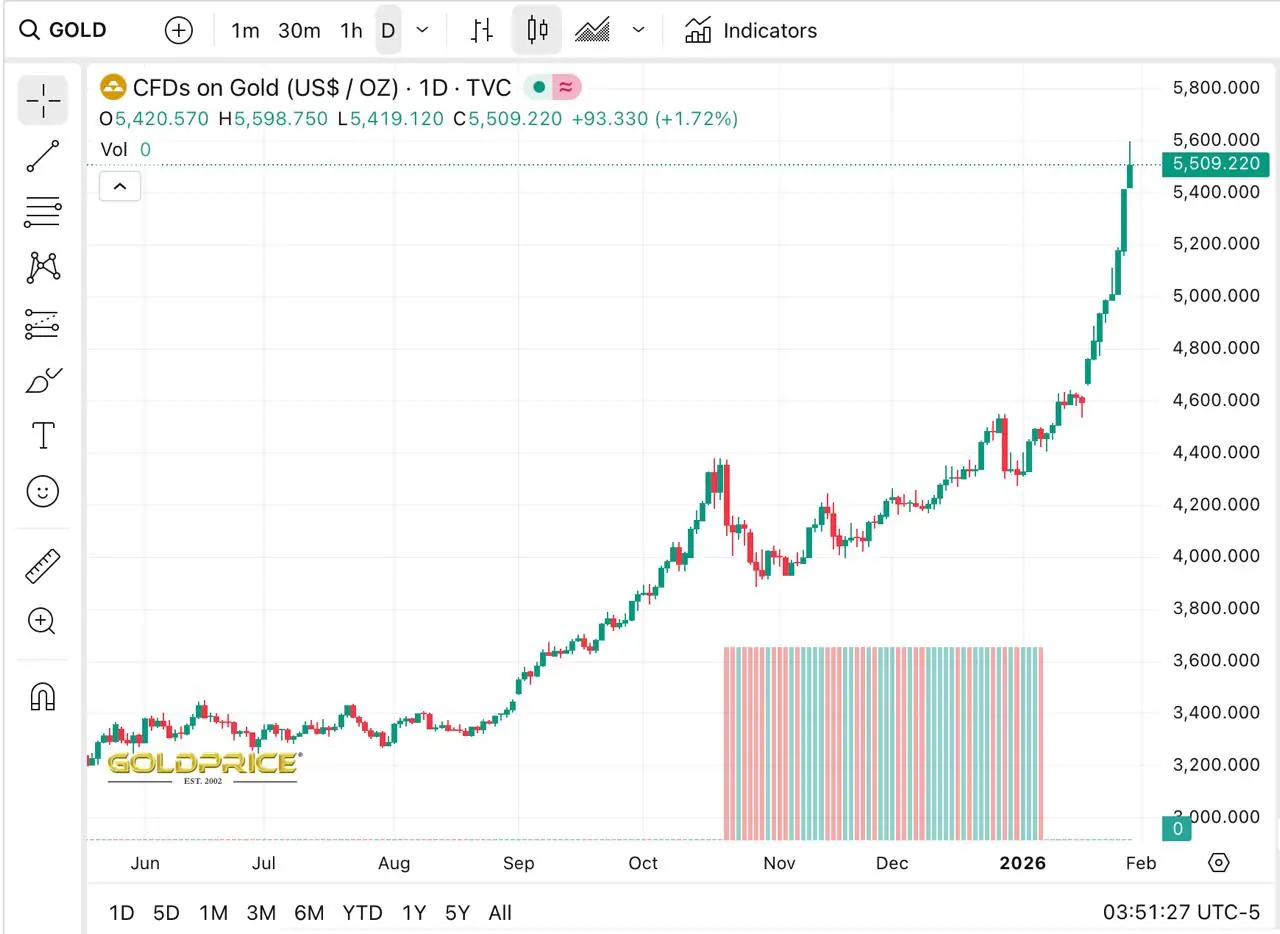This screenshot has height=934, width=1280.
Task: Switch to candlestick chart style
Action: coord(537,30)
